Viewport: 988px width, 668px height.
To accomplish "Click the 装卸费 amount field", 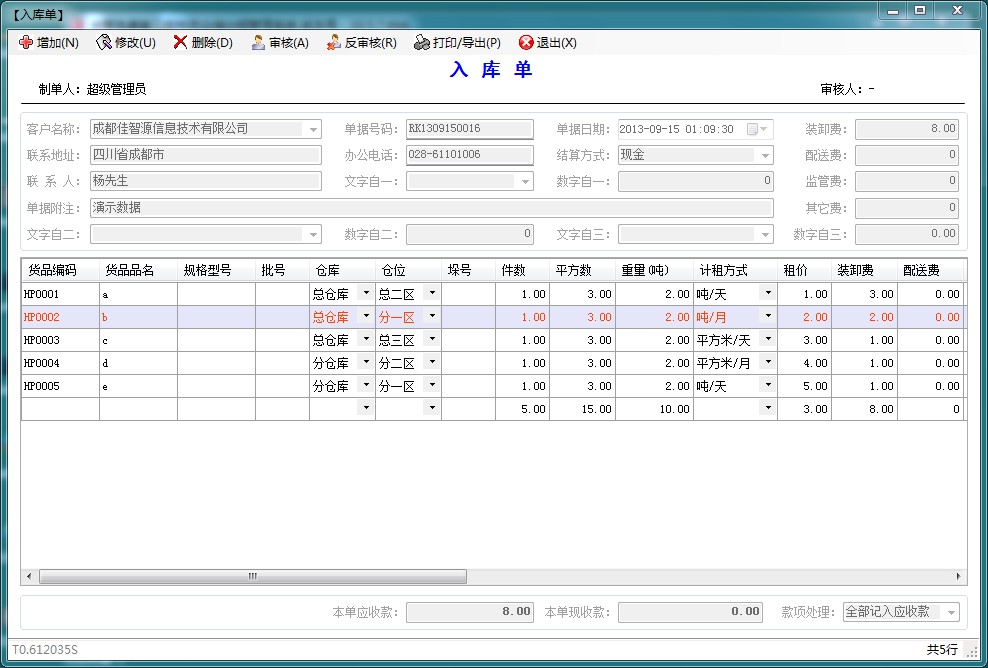I will coord(907,129).
